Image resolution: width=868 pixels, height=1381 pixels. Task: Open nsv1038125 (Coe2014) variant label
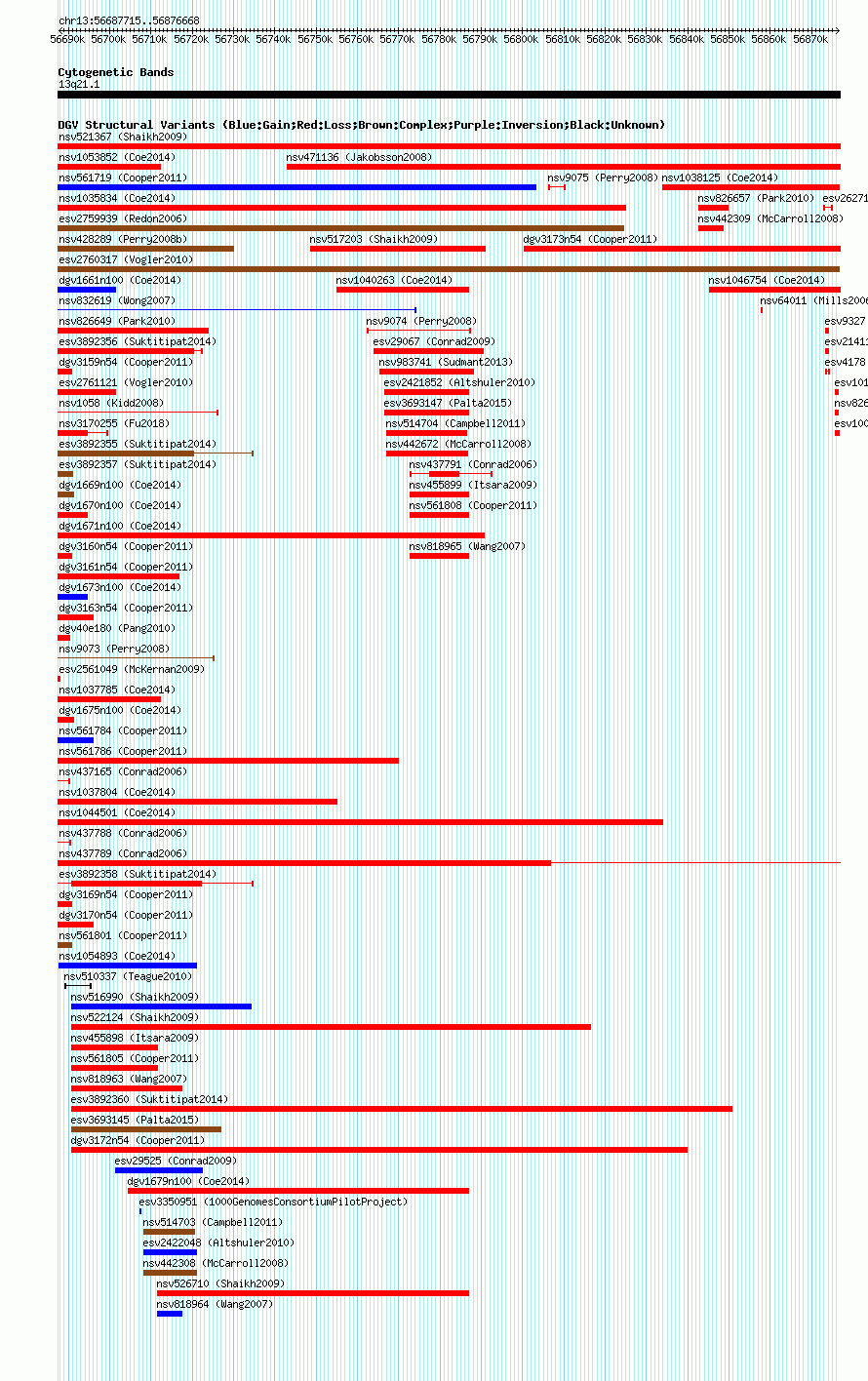point(721,178)
